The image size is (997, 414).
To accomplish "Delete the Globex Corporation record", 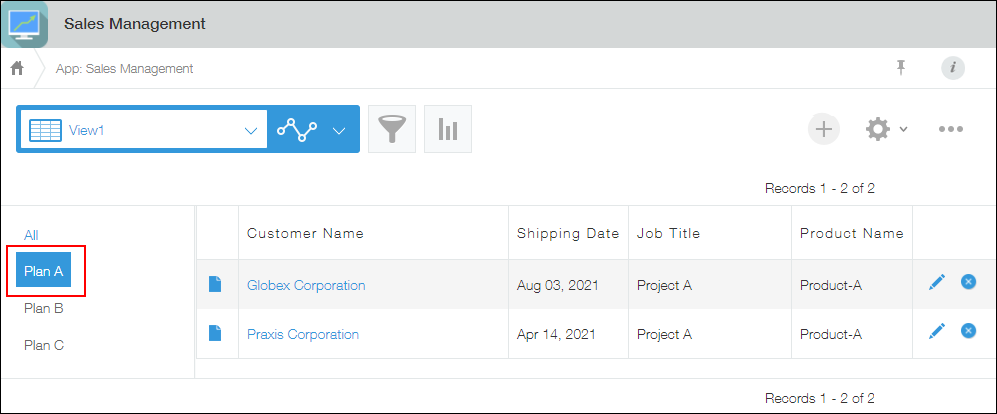I will coord(968,283).
